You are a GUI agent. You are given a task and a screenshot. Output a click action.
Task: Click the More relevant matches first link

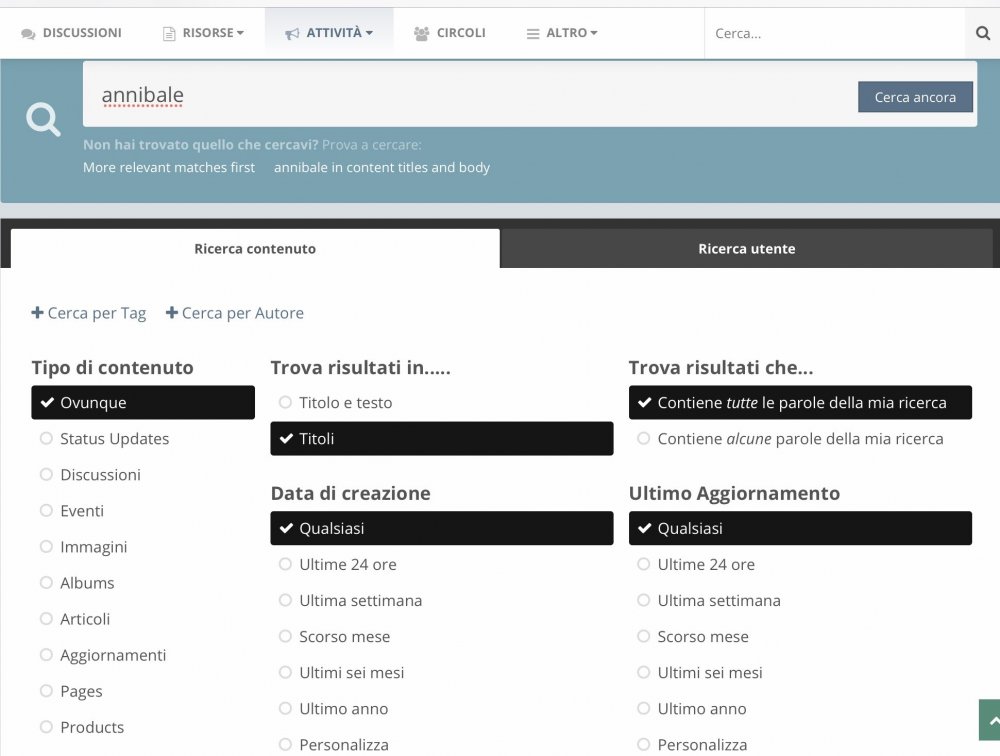click(169, 168)
